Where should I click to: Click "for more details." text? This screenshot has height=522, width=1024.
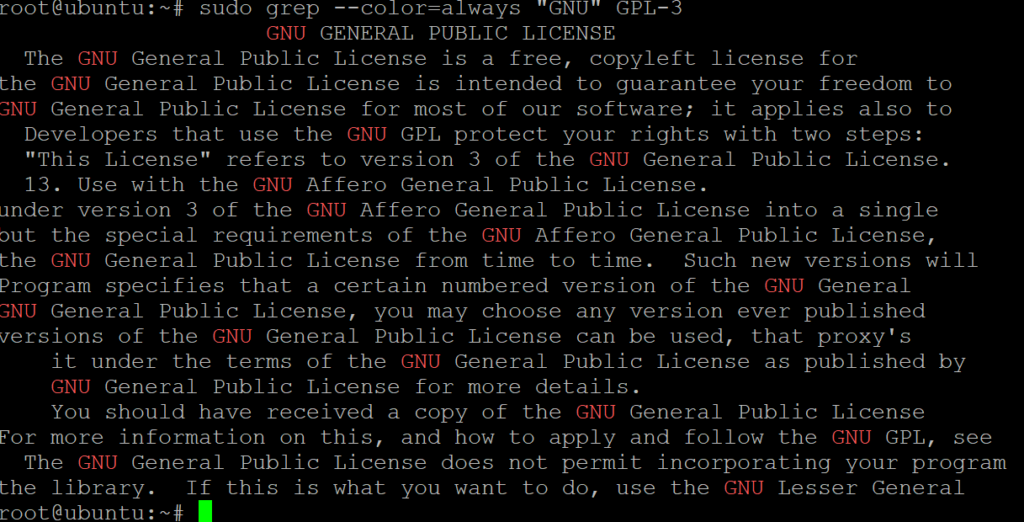point(528,387)
